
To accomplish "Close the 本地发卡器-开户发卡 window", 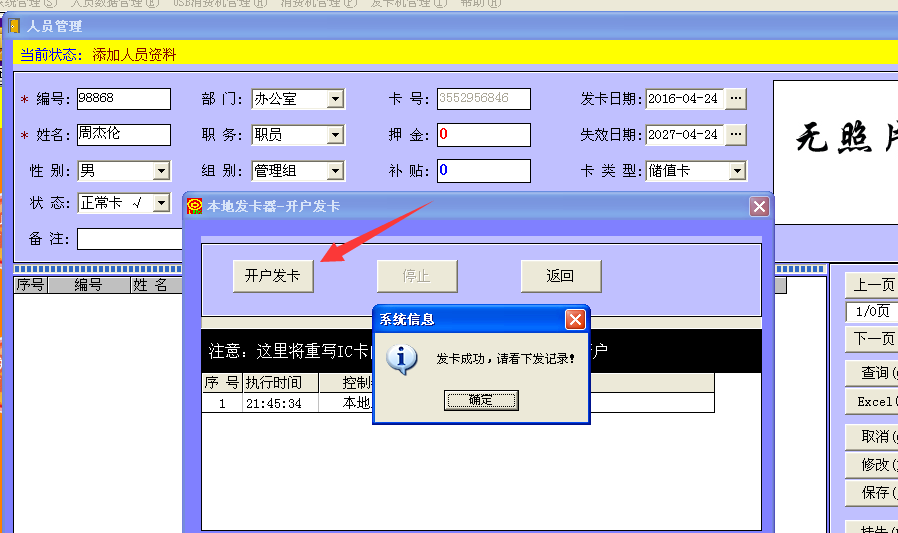I will click(x=759, y=206).
